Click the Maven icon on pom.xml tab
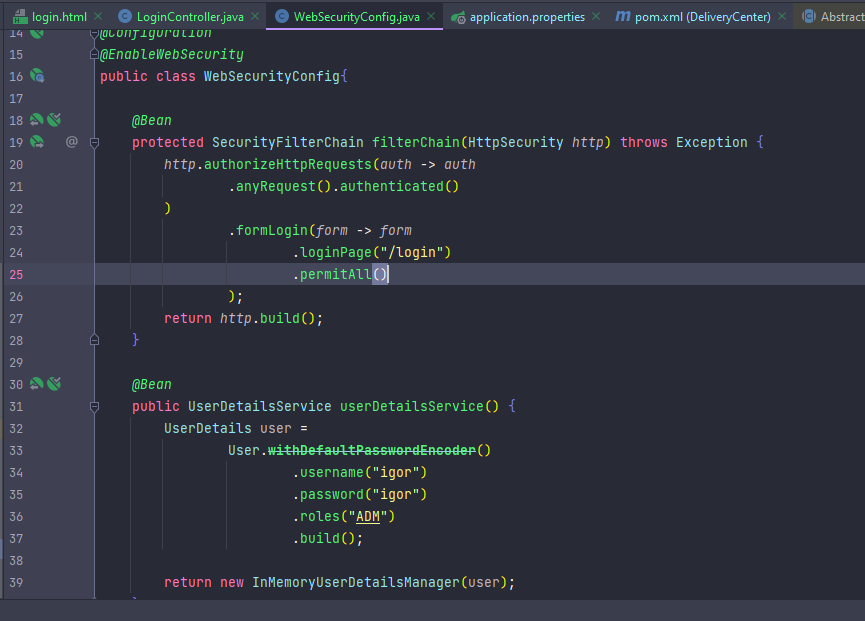Viewport: 865px width, 621px height. (x=623, y=17)
